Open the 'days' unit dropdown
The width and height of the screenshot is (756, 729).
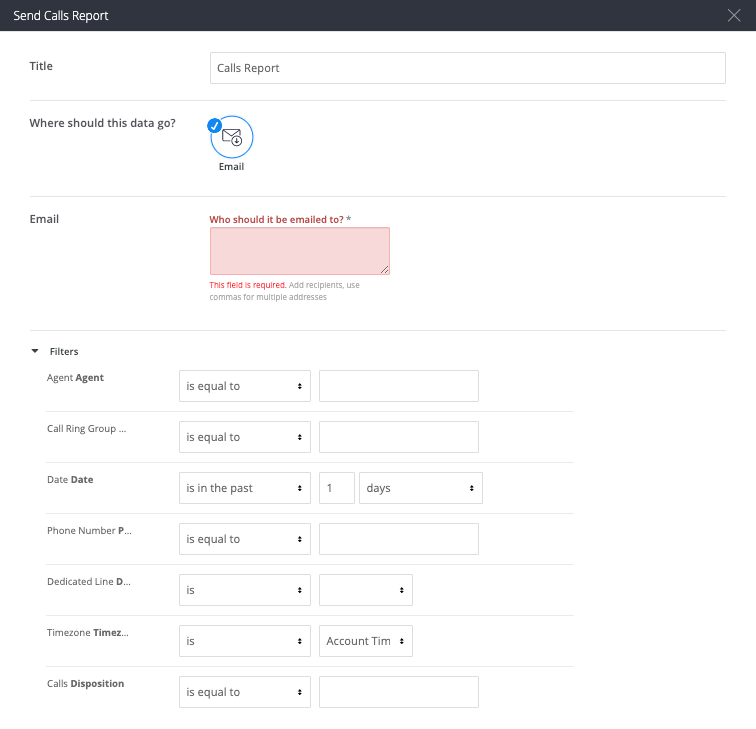point(421,488)
